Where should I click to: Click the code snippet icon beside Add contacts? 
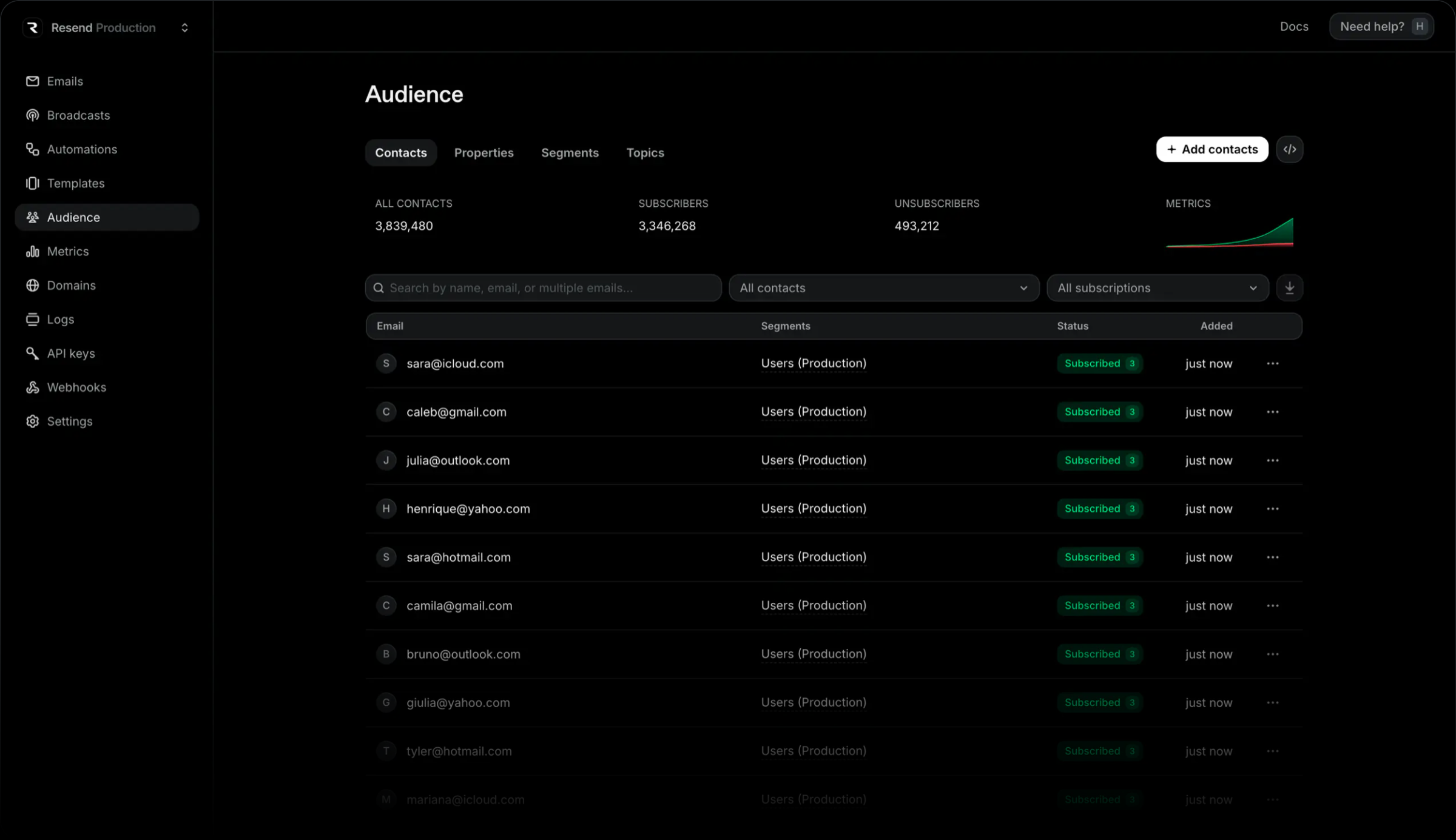pos(1290,149)
